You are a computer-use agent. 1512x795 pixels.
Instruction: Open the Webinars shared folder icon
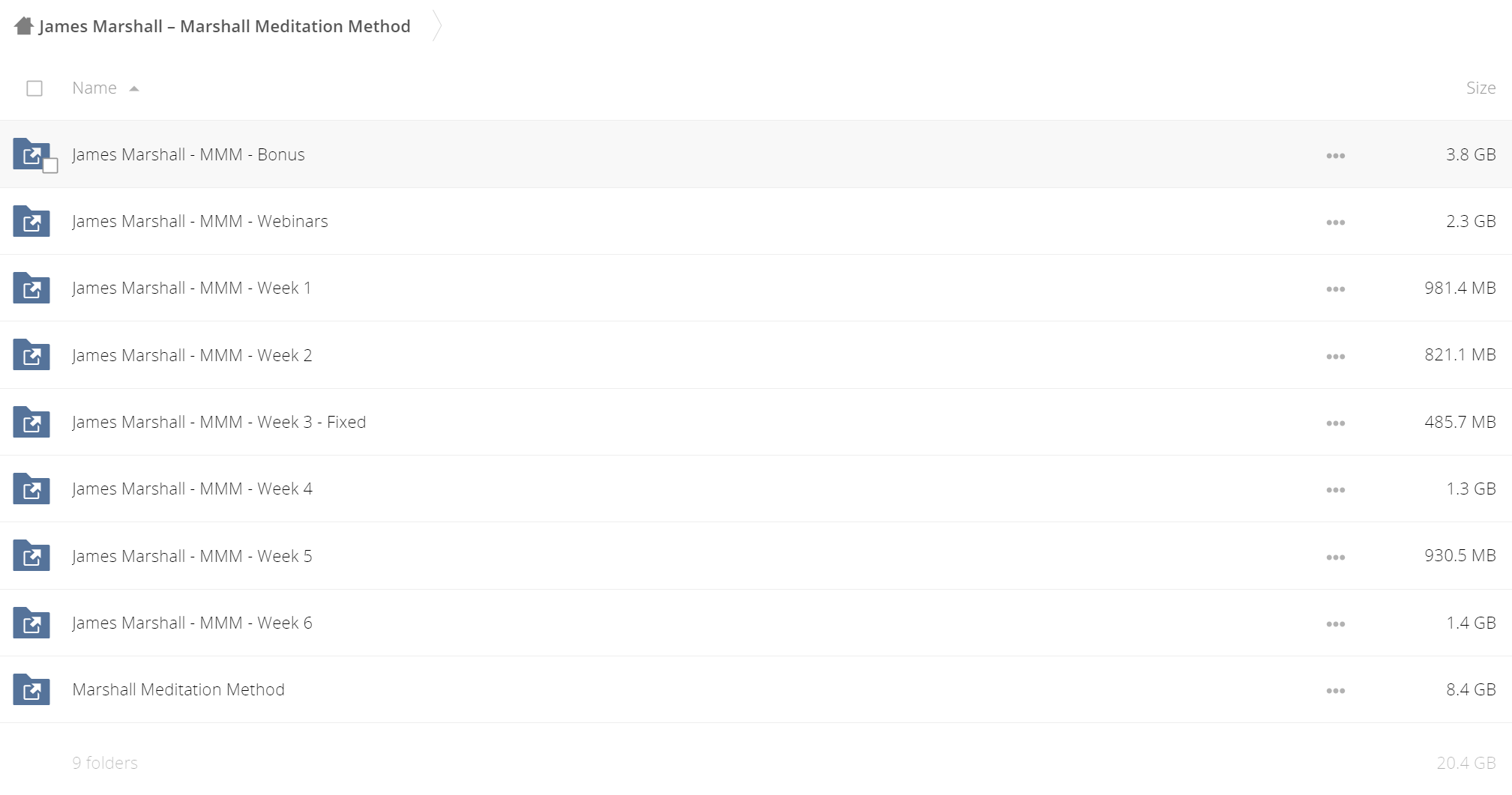[31, 221]
